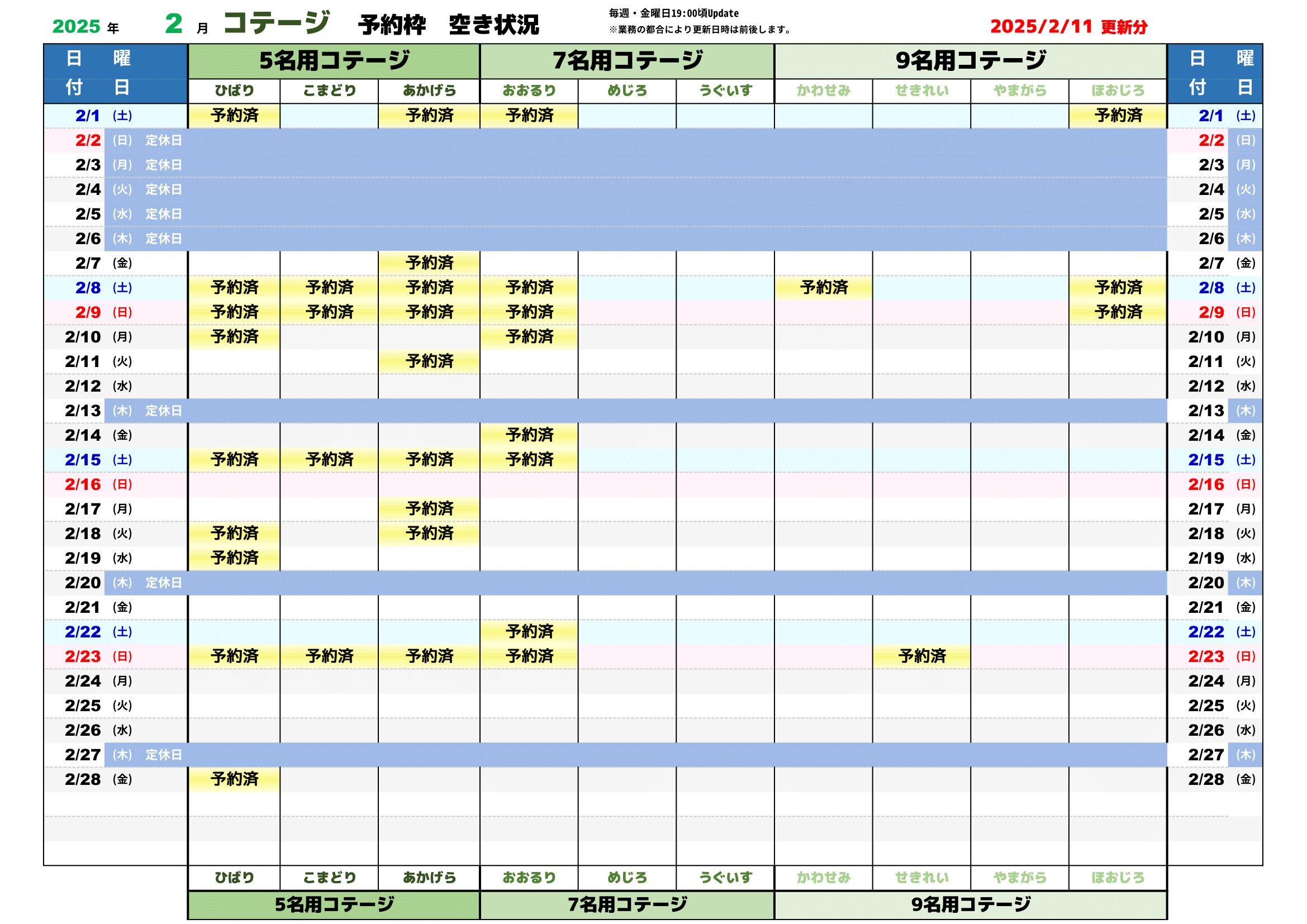Click 2/14 date in the right column
The width and height of the screenshot is (1307, 924).
point(1206,435)
